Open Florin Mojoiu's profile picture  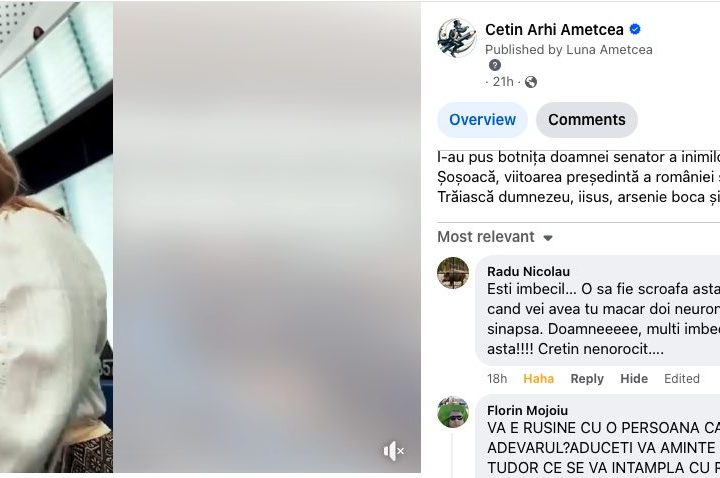453,412
